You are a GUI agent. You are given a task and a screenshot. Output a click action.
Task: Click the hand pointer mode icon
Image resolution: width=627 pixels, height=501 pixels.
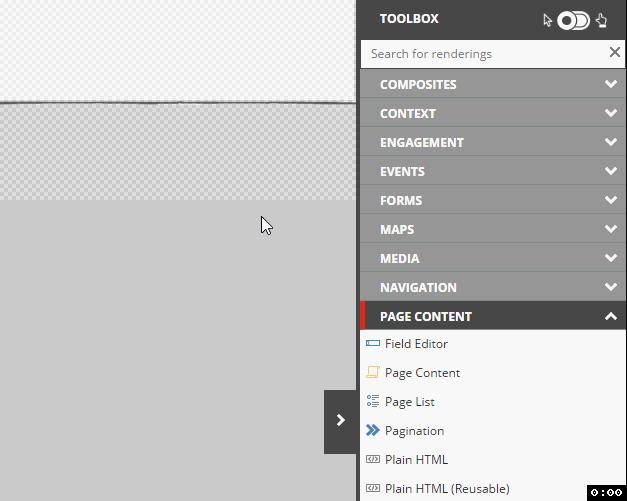(x=601, y=20)
